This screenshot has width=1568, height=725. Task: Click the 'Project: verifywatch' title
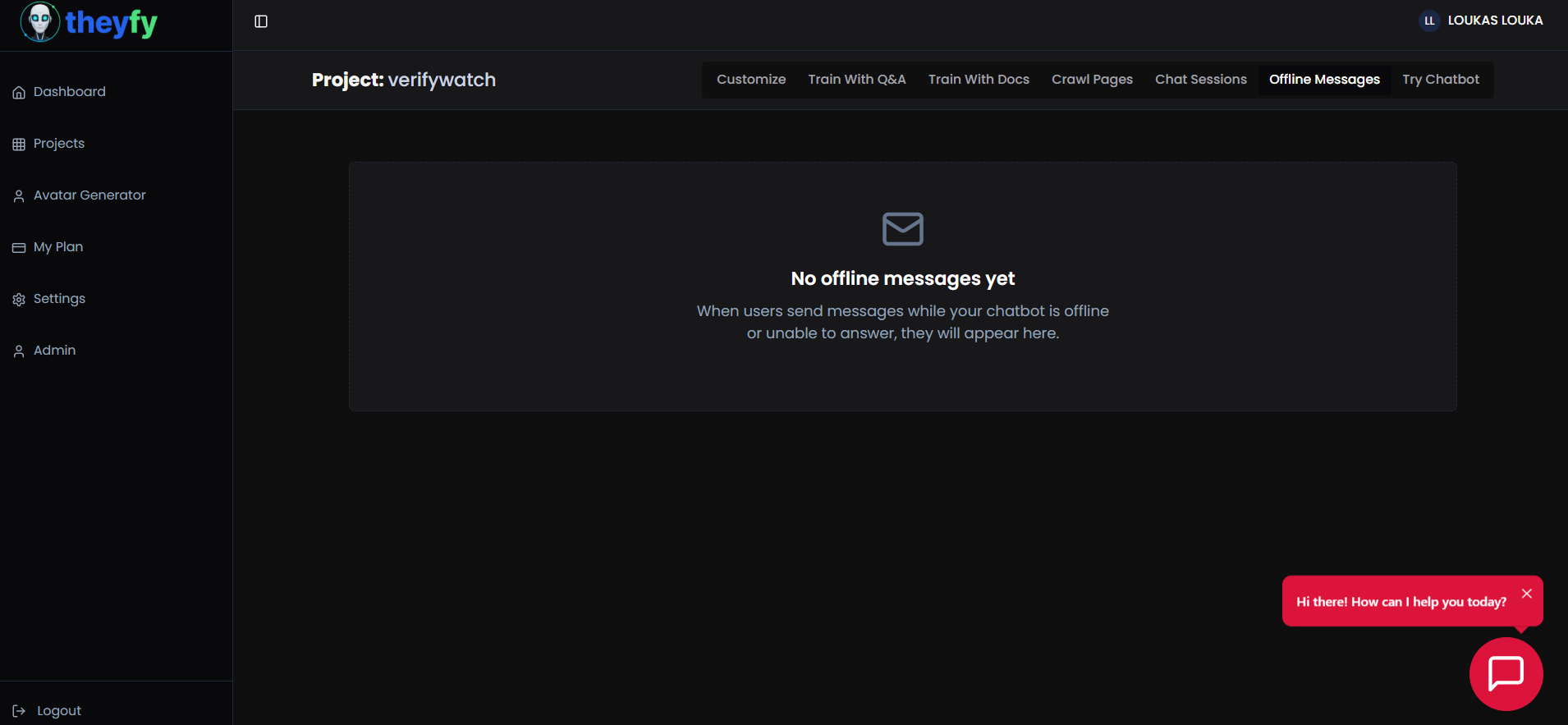pyautogui.click(x=404, y=80)
